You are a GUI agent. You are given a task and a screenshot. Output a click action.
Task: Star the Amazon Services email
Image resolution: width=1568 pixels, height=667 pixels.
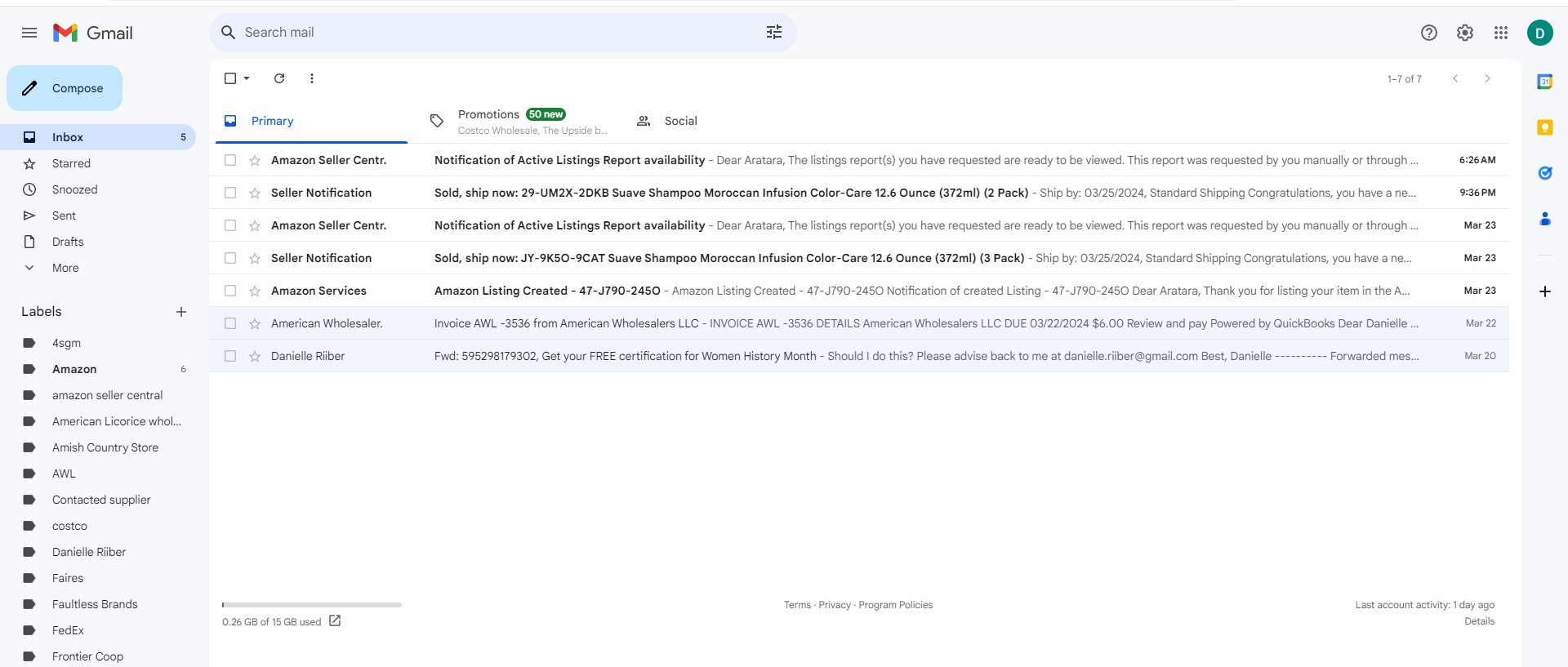(x=255, y=291)
